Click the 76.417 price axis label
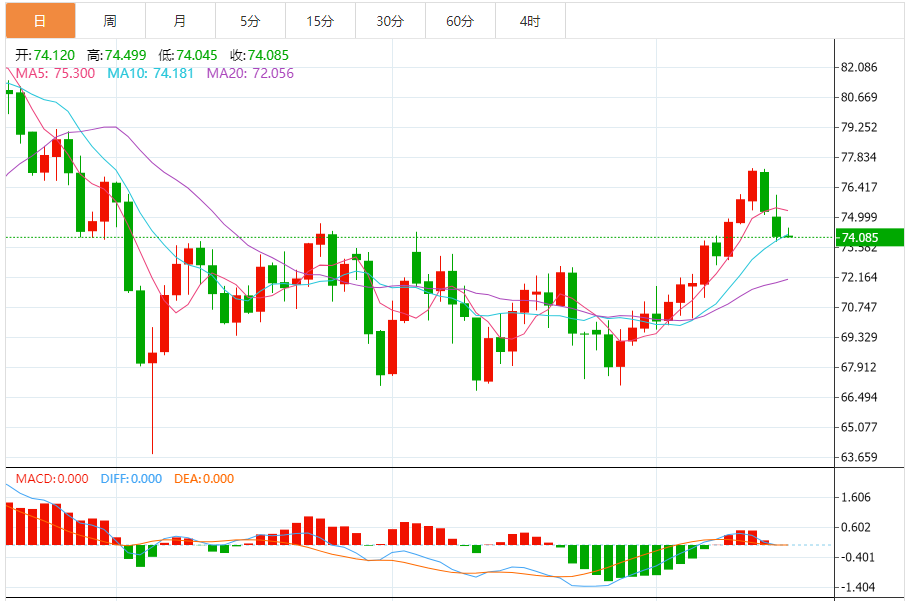 coord(859,187)
